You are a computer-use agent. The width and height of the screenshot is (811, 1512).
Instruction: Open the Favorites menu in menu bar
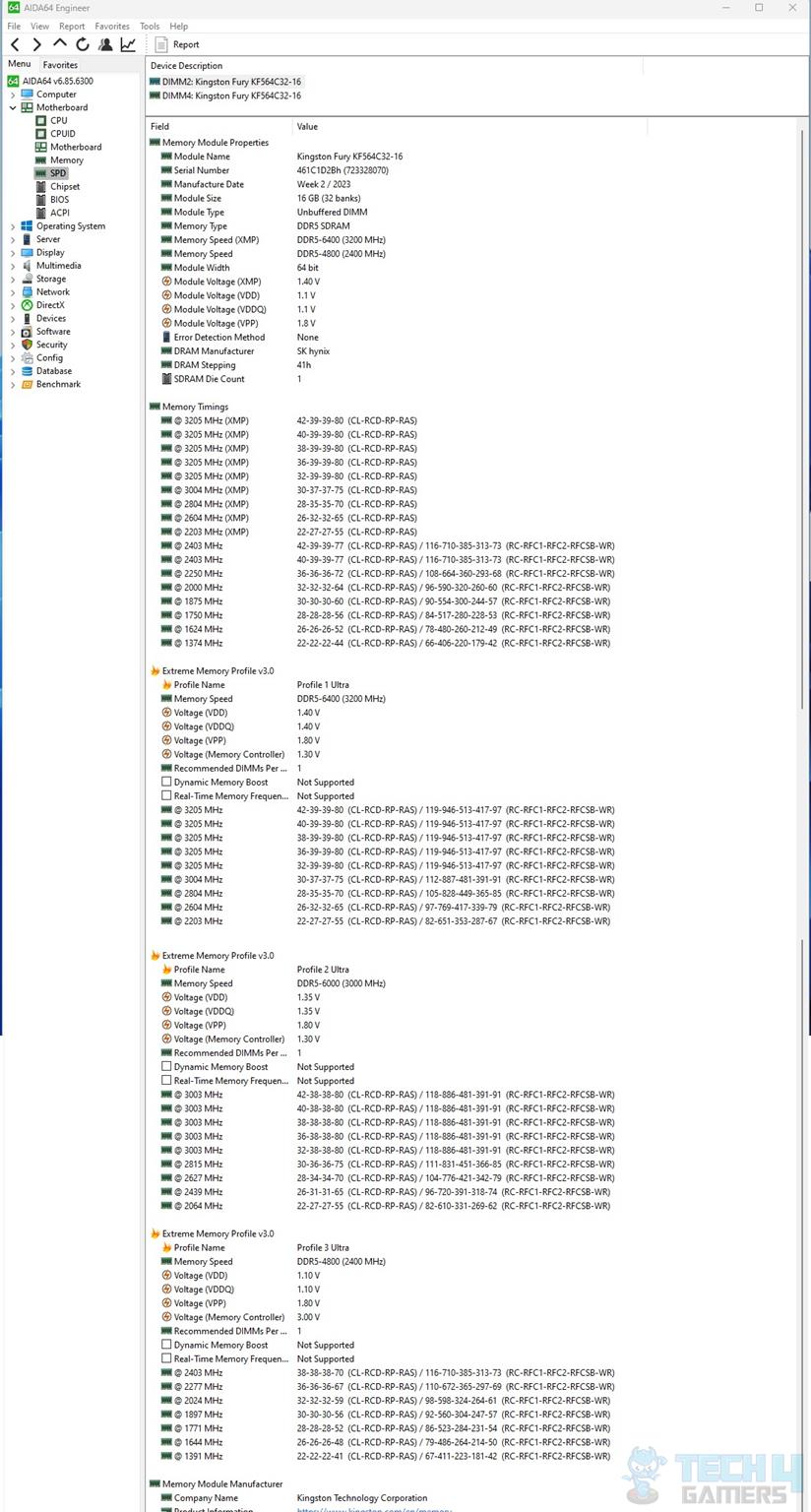click(x=112, y=27)
